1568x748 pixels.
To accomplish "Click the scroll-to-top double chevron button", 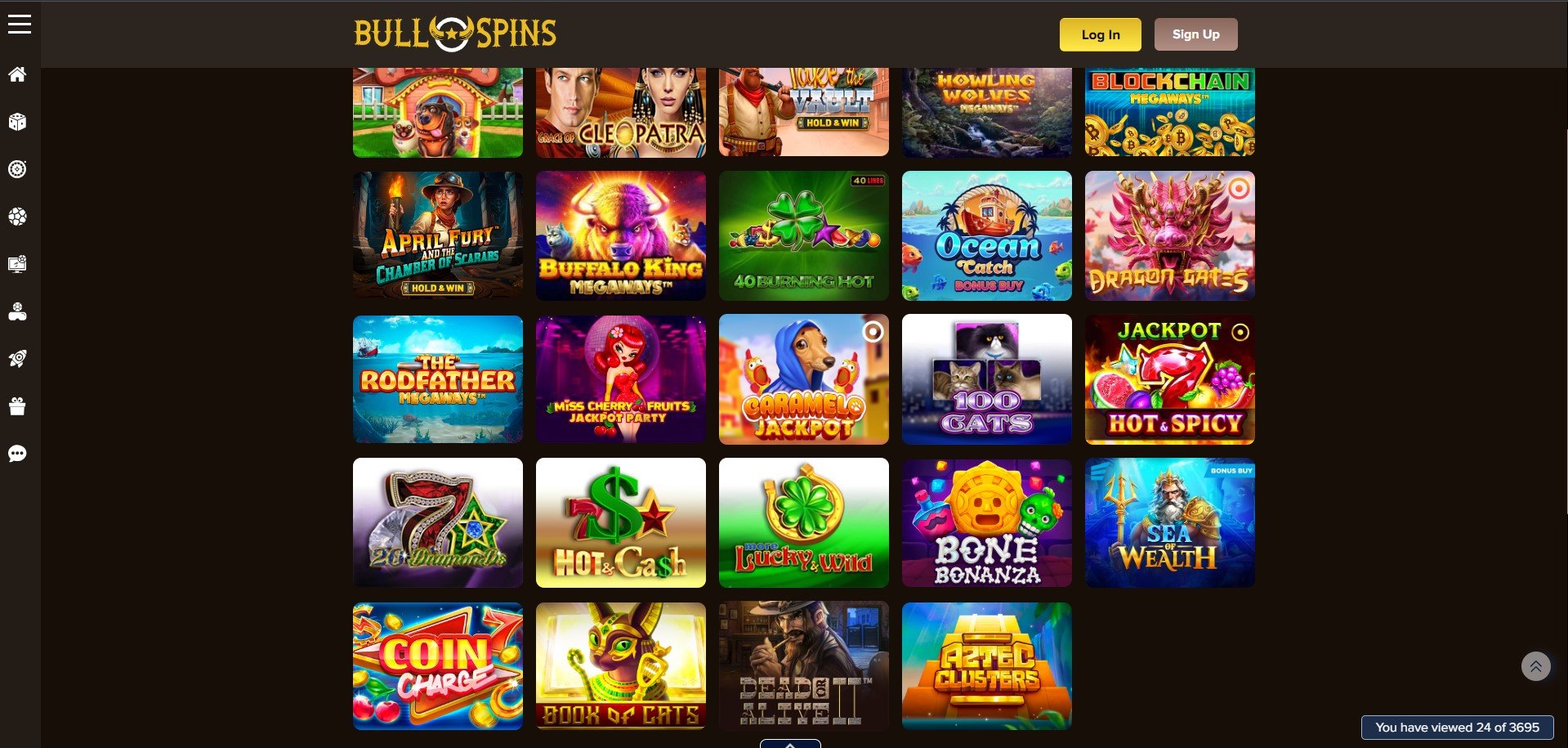I will [1535, 666].
